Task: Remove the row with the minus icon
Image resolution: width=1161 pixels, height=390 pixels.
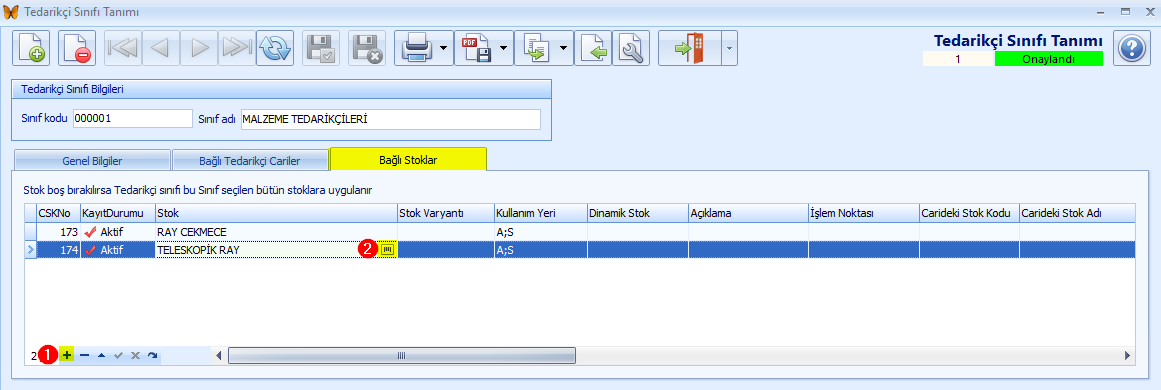Action: 84,355
